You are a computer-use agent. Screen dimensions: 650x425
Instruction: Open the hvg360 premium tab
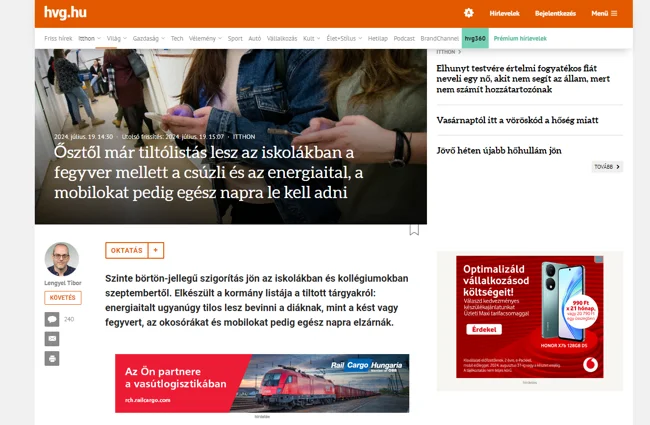click(475, 38)
